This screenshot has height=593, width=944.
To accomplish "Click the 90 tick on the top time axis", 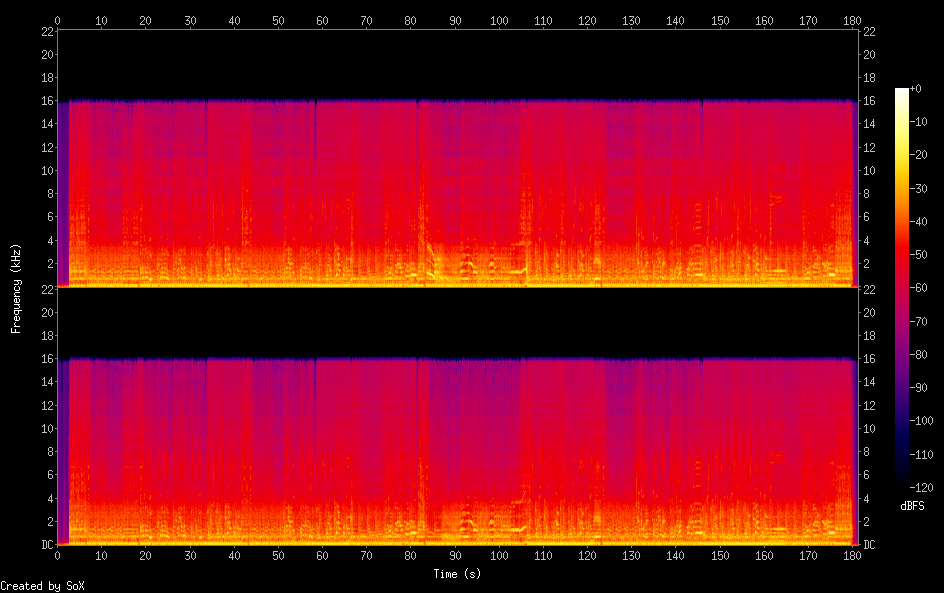I will tap(455, 19).
